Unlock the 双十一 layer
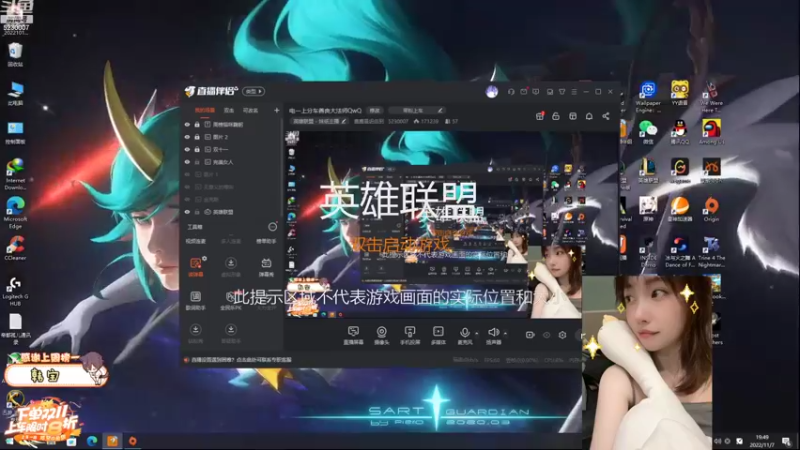Viewport: 800px width, 450px height. [x=197, y=149]
